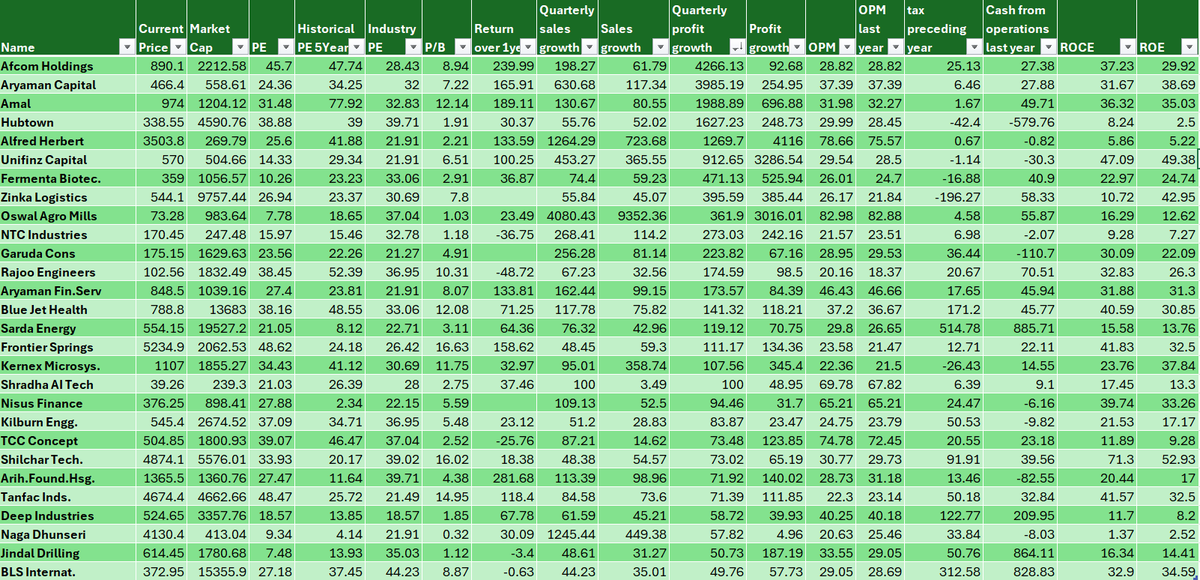Select the Alfred Herbert name cell
This screenshot has height=580, width=1200.
(68, 141)
